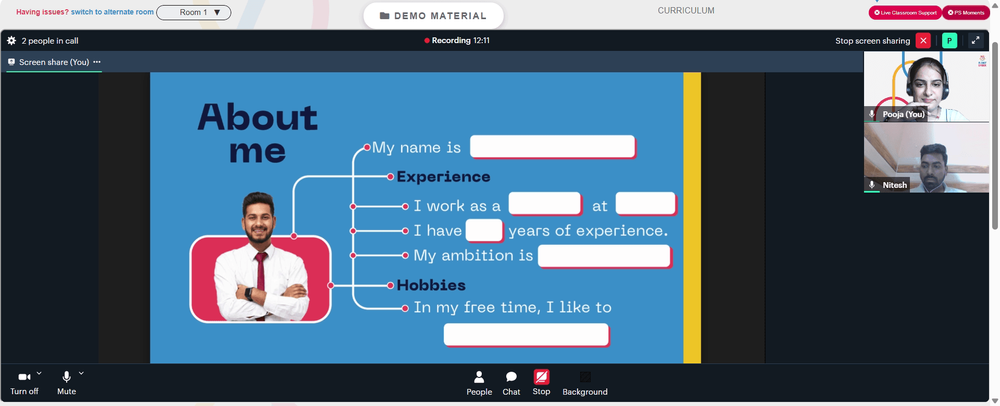Turn off the camera

24,383
